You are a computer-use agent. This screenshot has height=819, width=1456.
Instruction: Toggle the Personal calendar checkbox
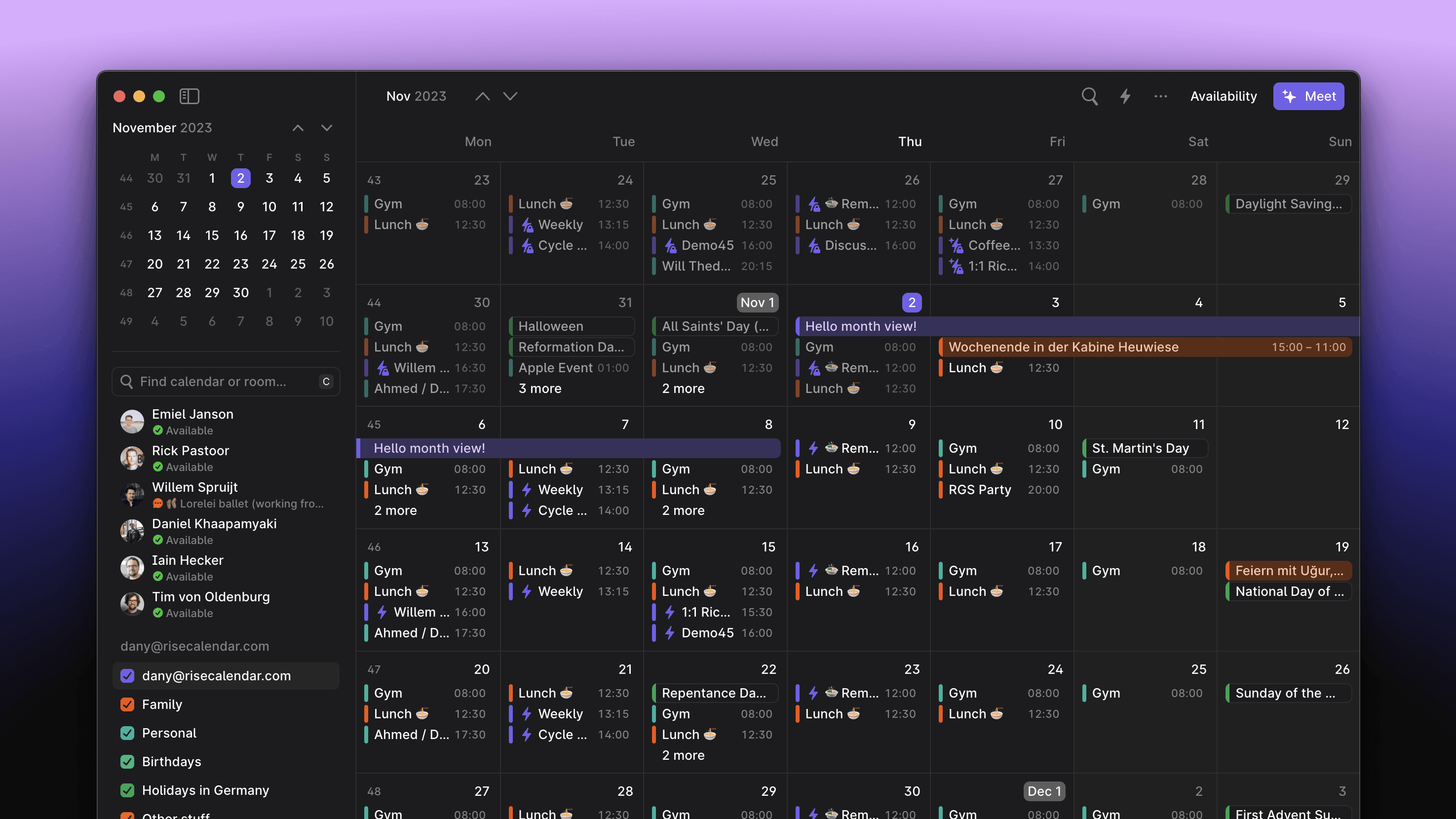coord(128,733)
